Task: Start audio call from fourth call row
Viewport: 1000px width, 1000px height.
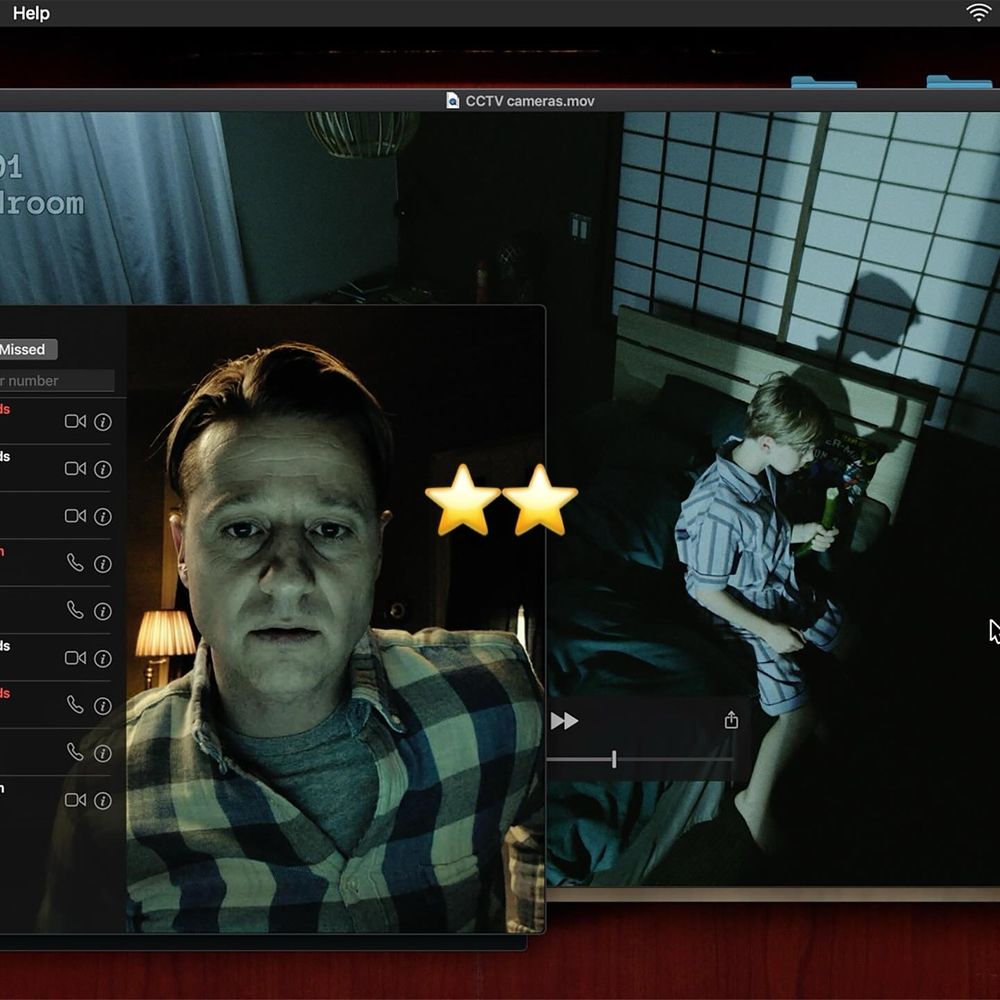Action: [75, 562]
